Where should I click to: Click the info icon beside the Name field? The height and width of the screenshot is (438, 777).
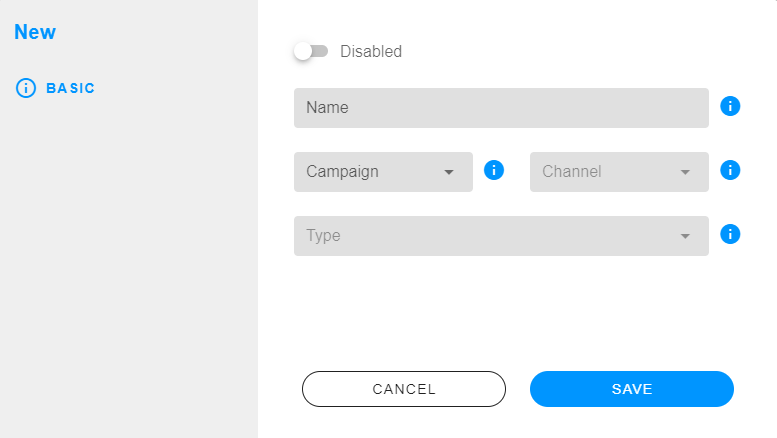(730, 106)
